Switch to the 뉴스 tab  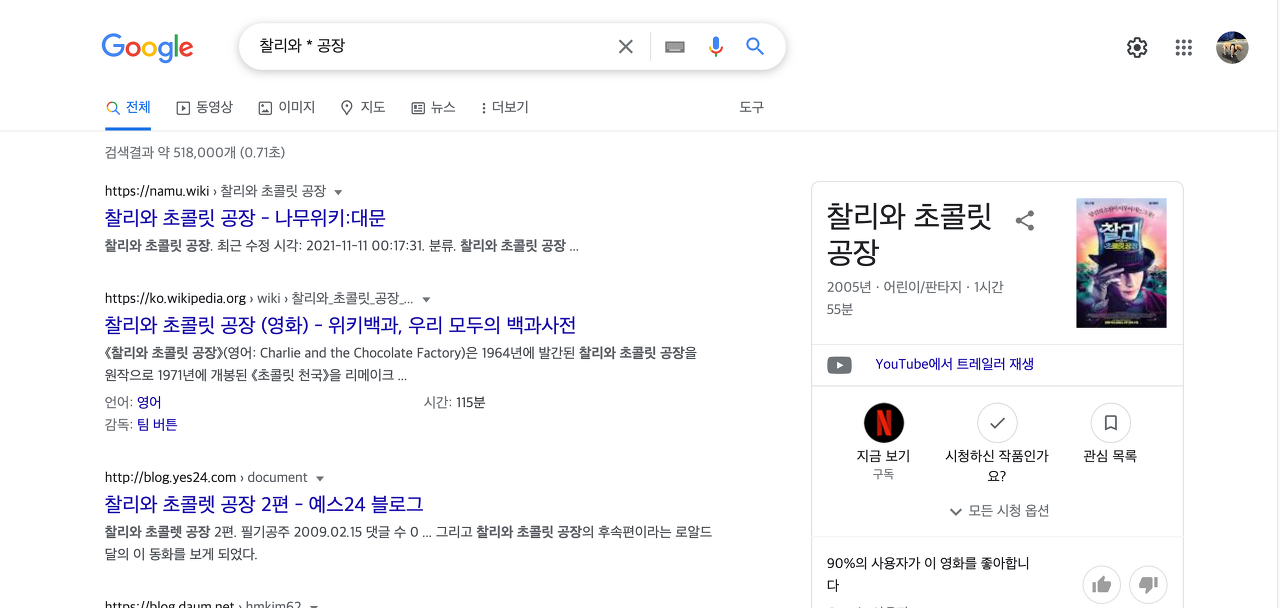[433, 108]
